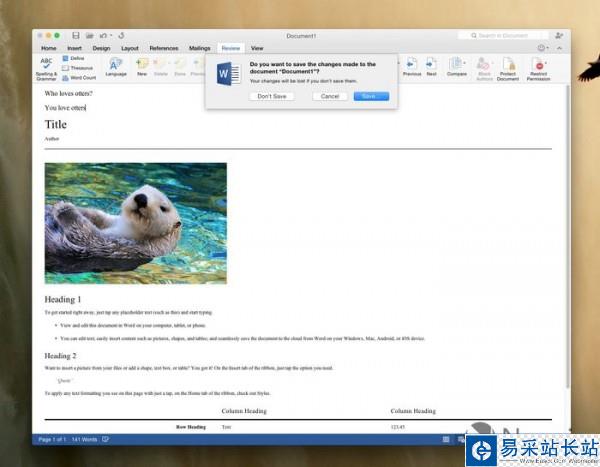600x467 pixels.
Task: Cancel the save dialog
Action: pos(330,96)
